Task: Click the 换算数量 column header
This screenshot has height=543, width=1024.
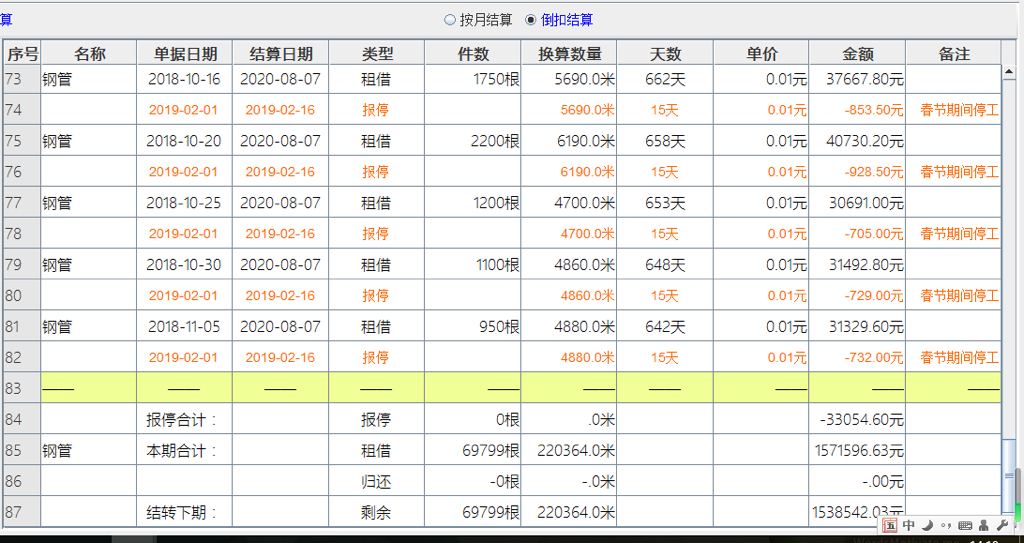Action: 569,54
